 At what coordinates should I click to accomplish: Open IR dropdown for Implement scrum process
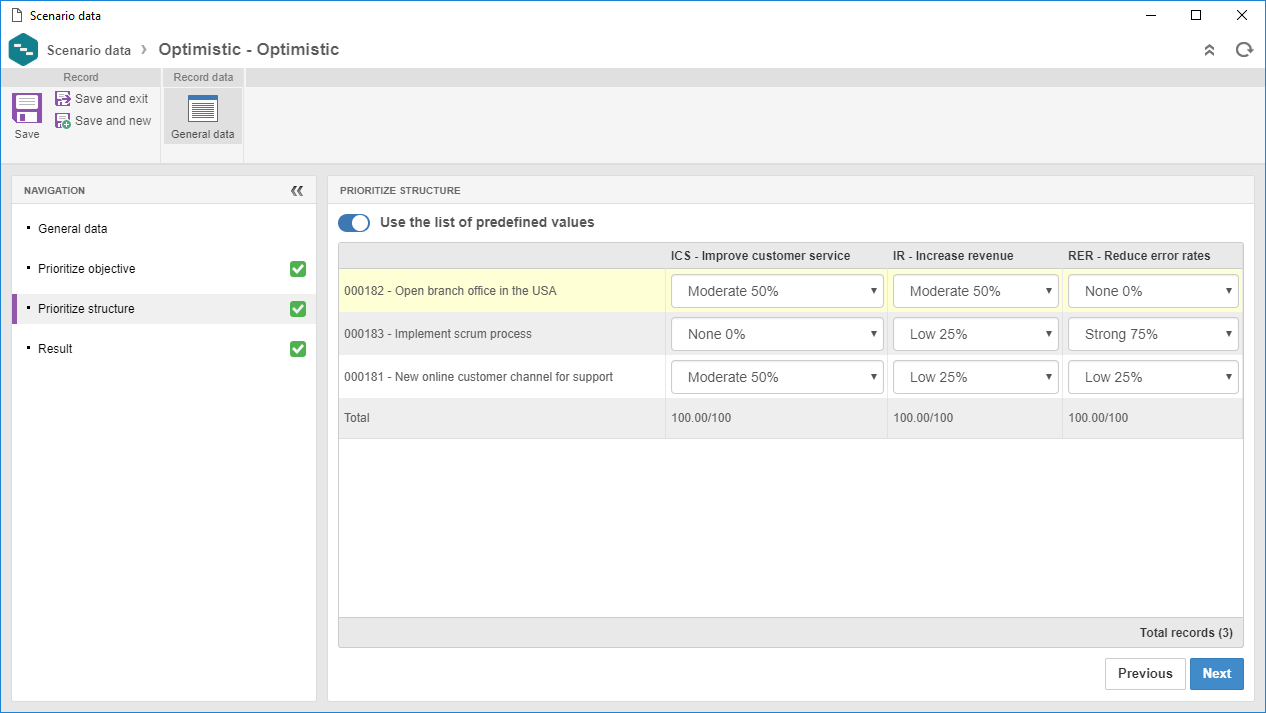976,334
